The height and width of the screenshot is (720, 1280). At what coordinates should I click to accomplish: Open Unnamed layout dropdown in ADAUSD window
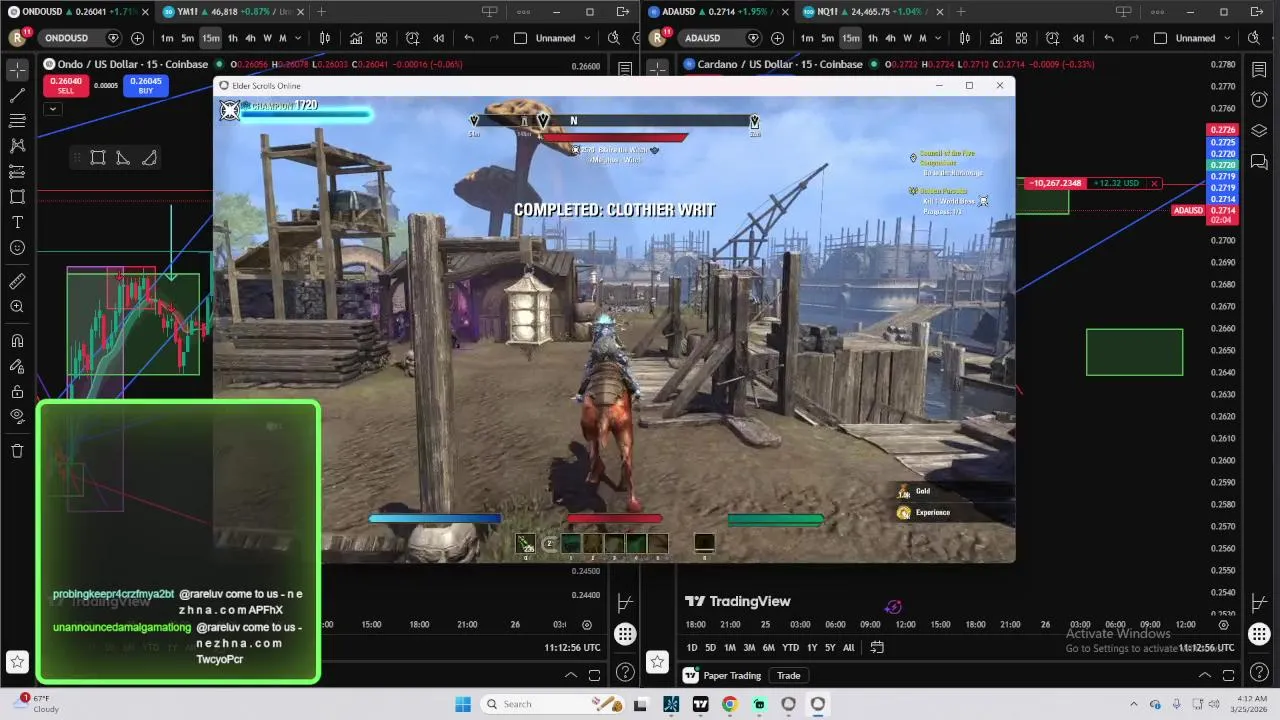coord(1195,38)
